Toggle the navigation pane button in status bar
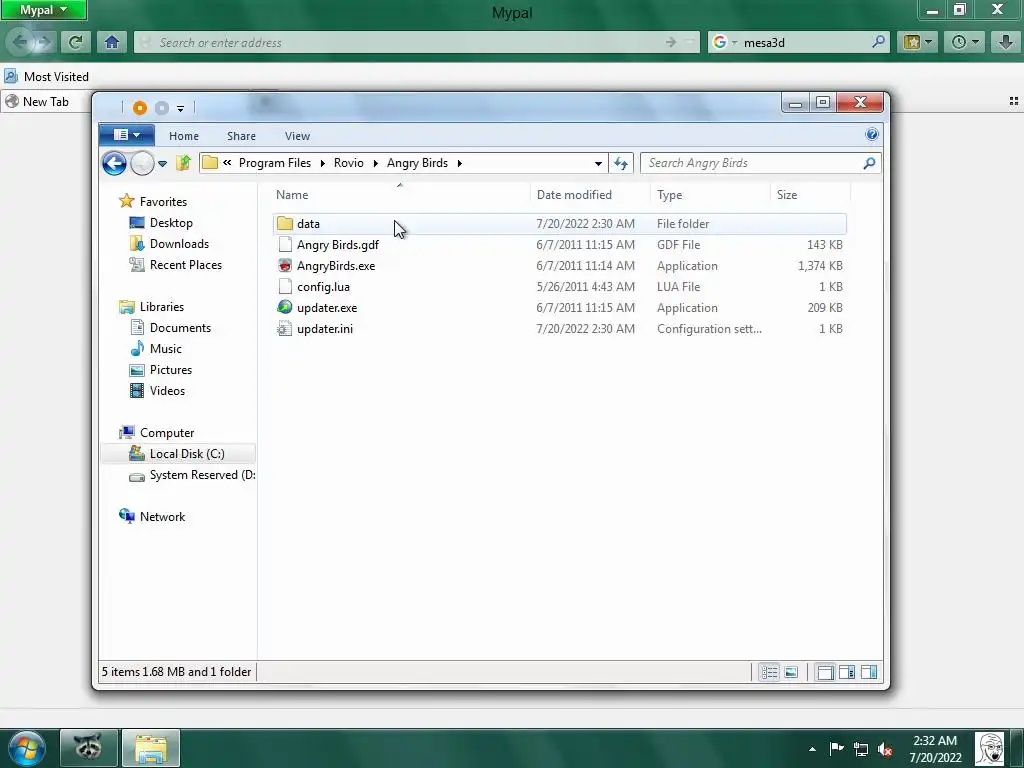The height and width of the screenshot is (768, 1024). [x=825, y=672]
